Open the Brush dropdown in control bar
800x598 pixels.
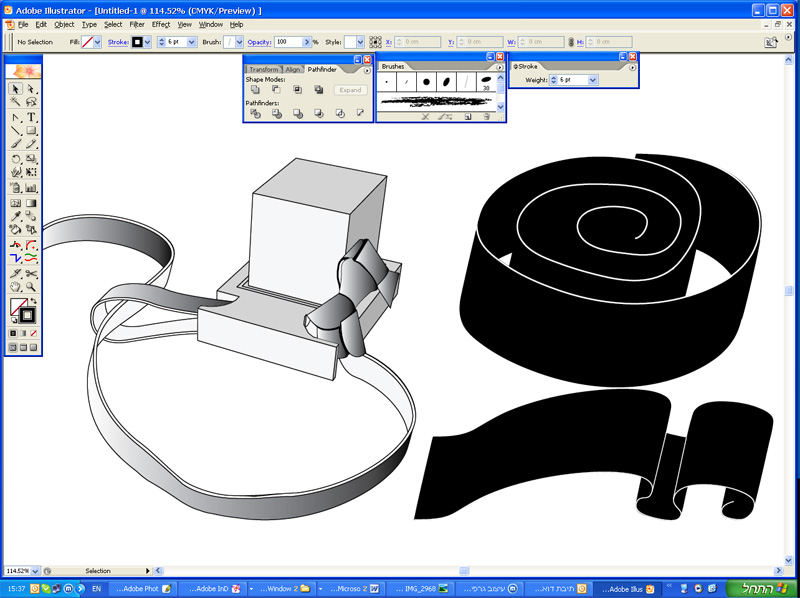pyautogui.click(x=239, y=42)
